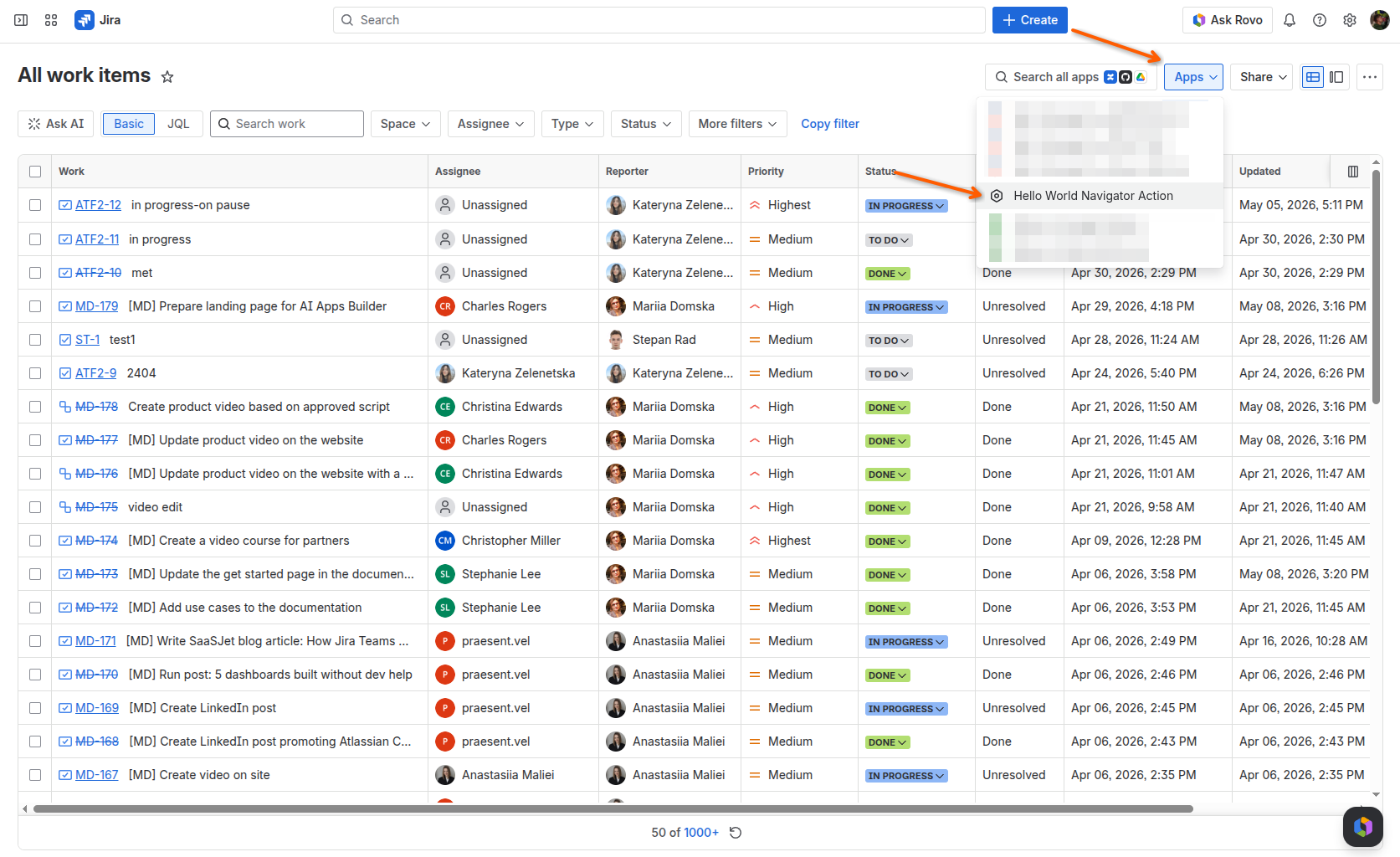Switch to Basic search mode
The height and width of the screenshot is (857, 1400).
click(129, 124)
